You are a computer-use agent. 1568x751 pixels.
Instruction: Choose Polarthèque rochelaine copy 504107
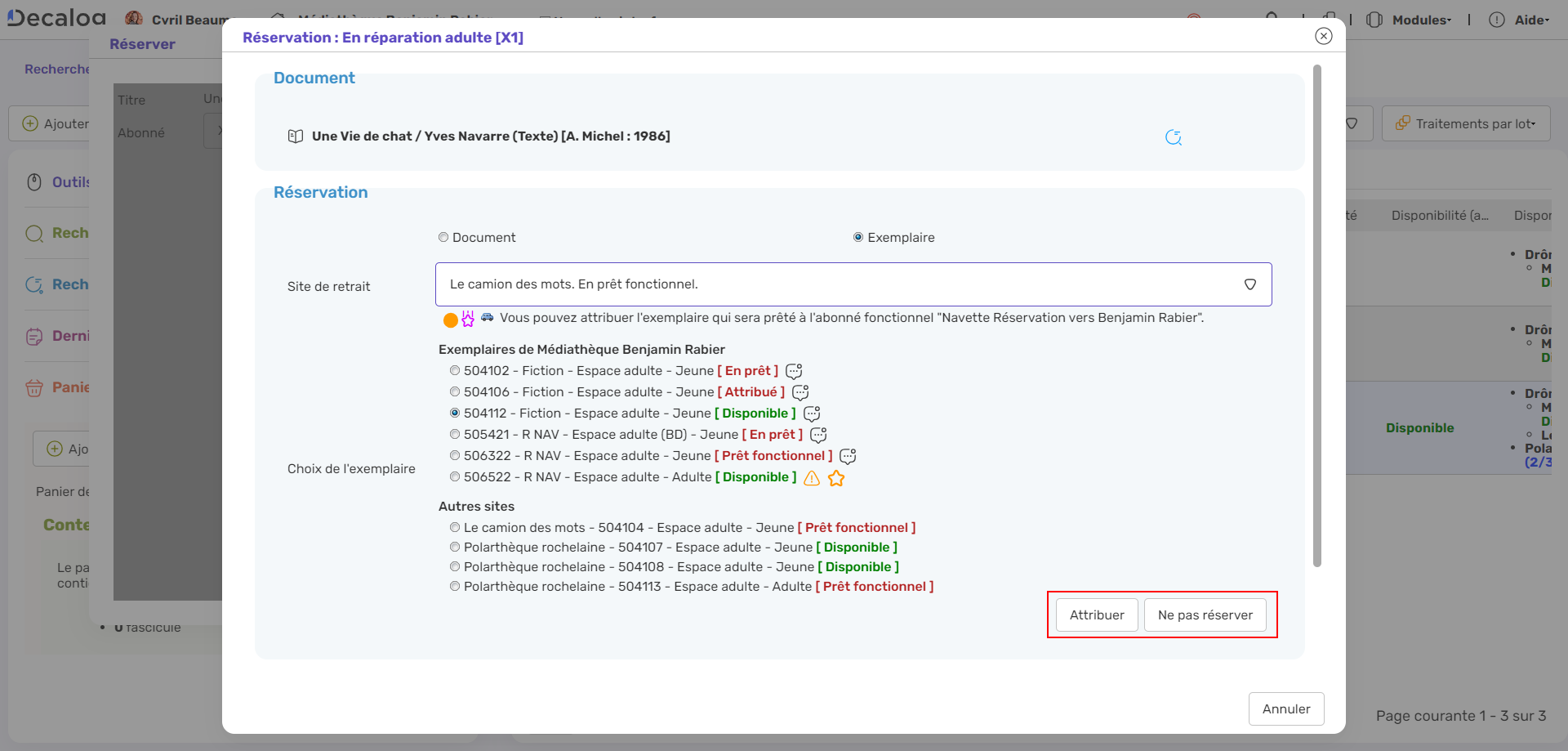click(x=455, y=548)
